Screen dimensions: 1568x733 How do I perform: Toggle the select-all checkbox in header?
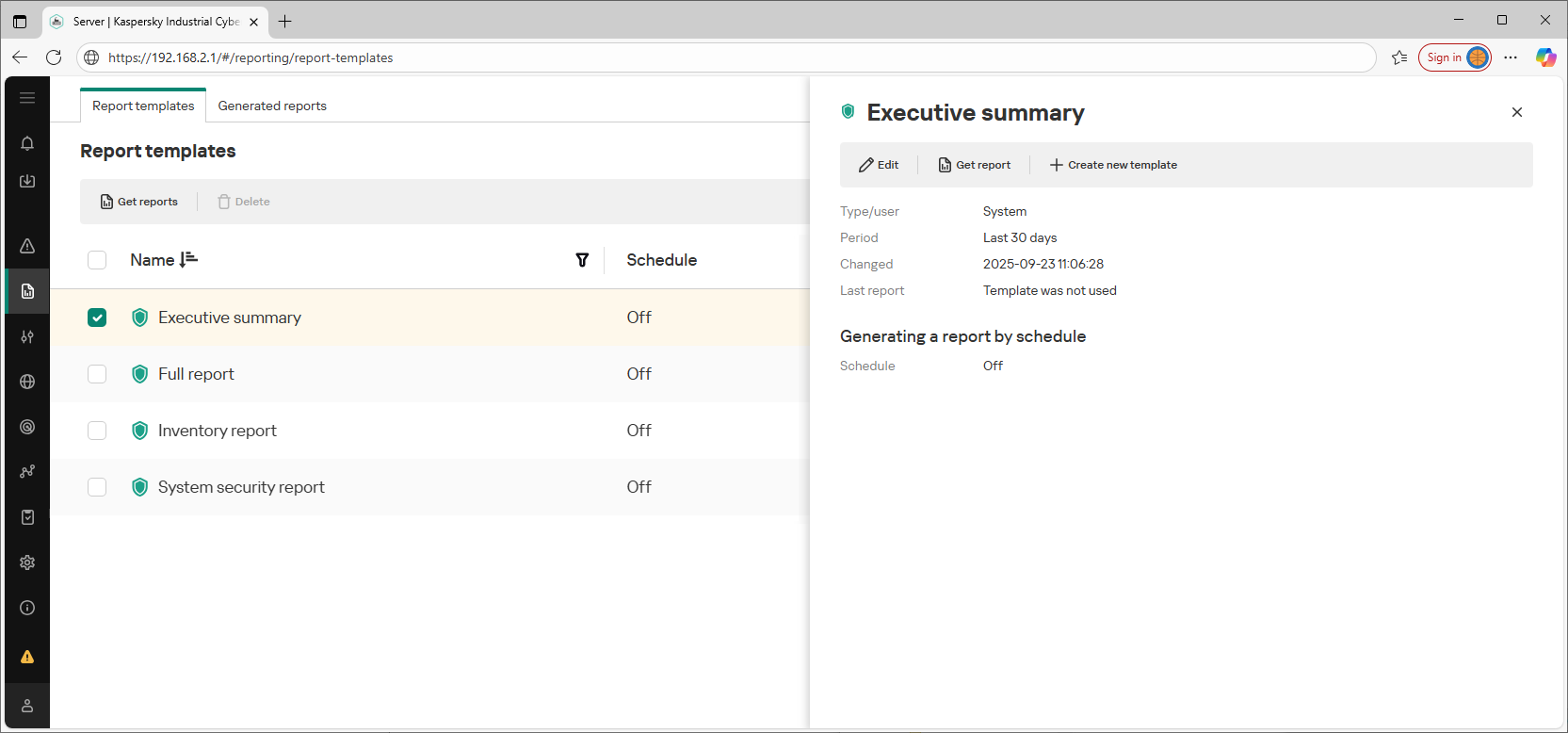coord(97,260)
